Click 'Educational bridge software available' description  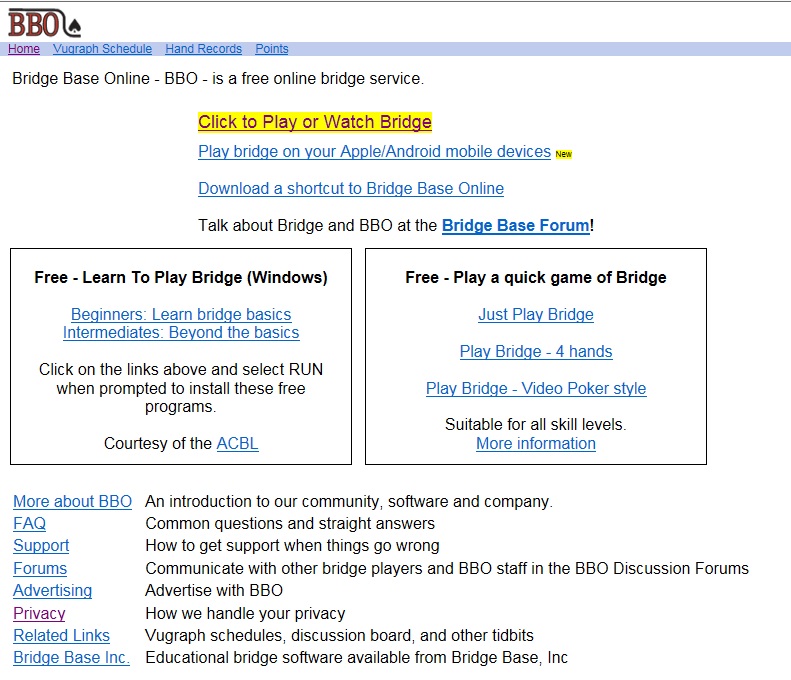click(357, 658)
